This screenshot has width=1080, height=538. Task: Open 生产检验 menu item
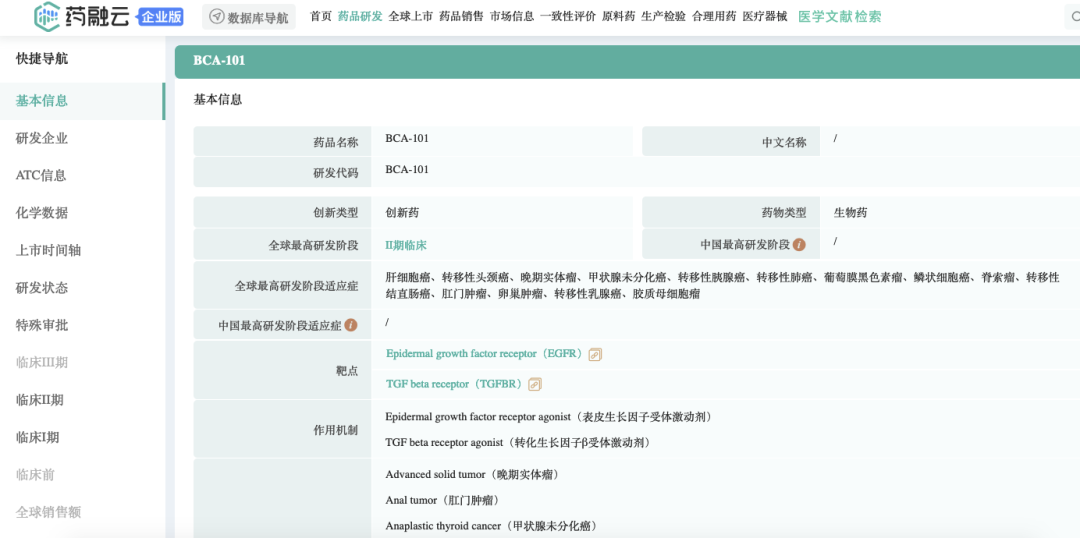point(663,17)
